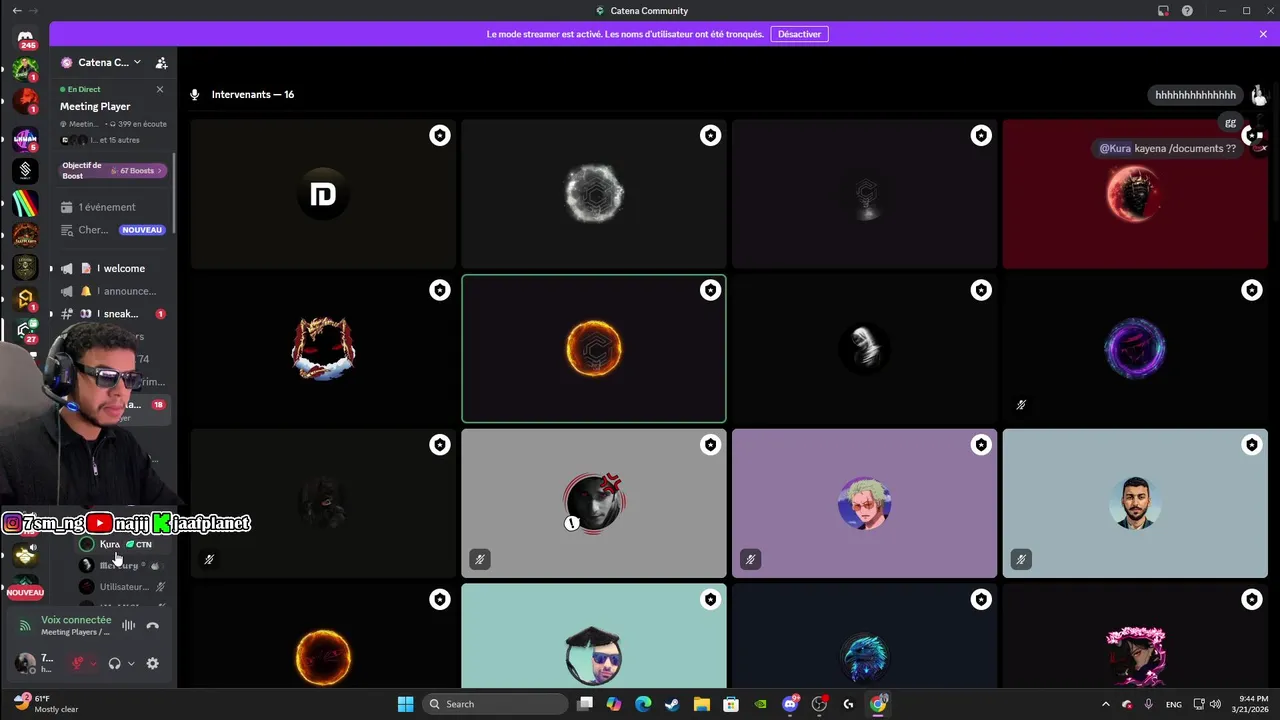Click moderator badge on purple ring tile

[1252, 290]
